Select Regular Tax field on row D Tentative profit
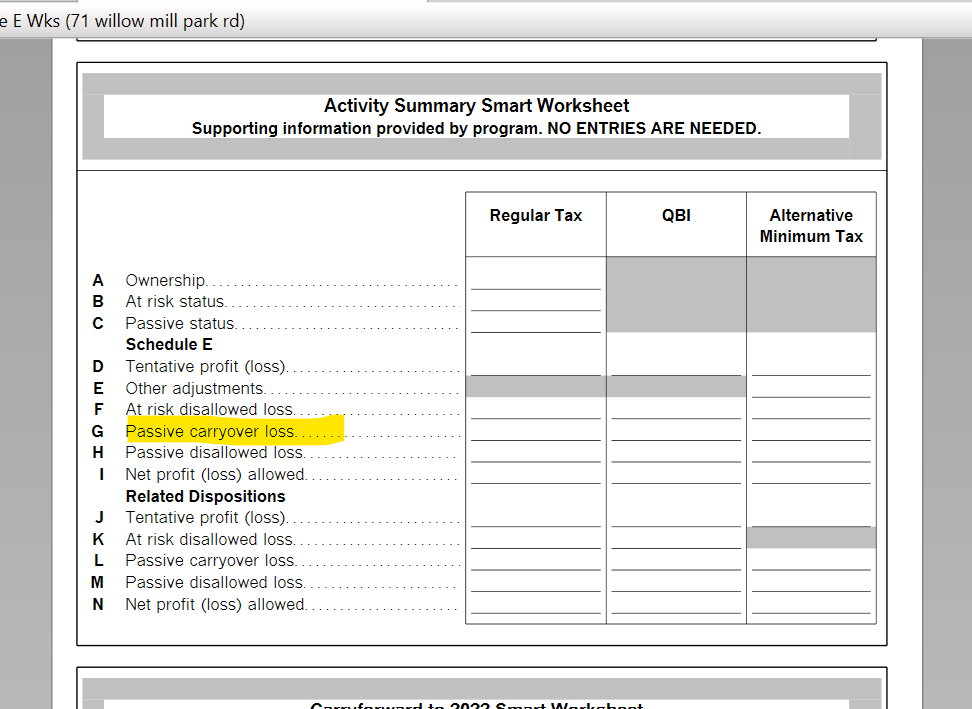972x709 pixels. point(536,366)
